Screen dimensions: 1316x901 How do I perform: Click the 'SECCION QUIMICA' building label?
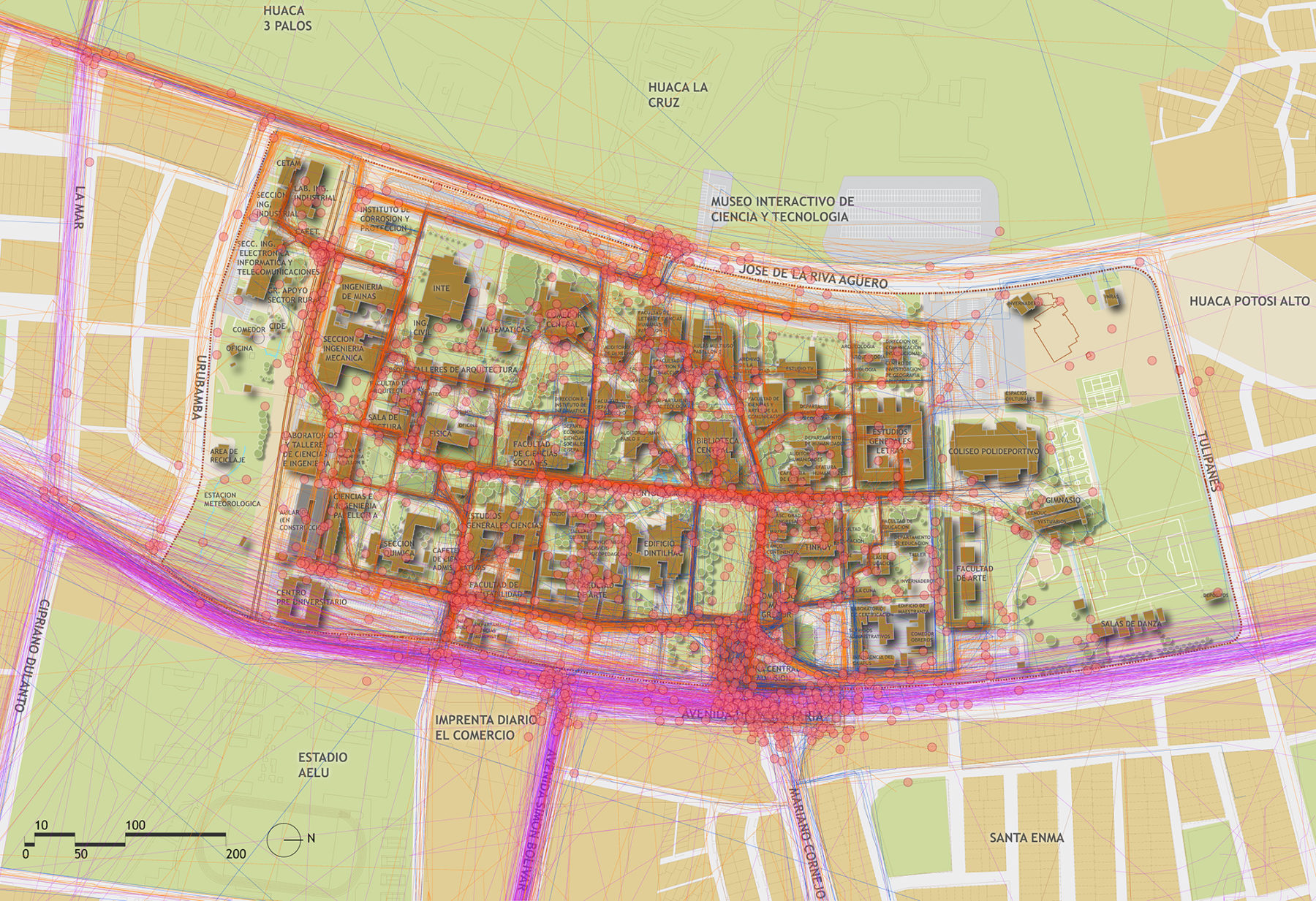tap(399, 548)
